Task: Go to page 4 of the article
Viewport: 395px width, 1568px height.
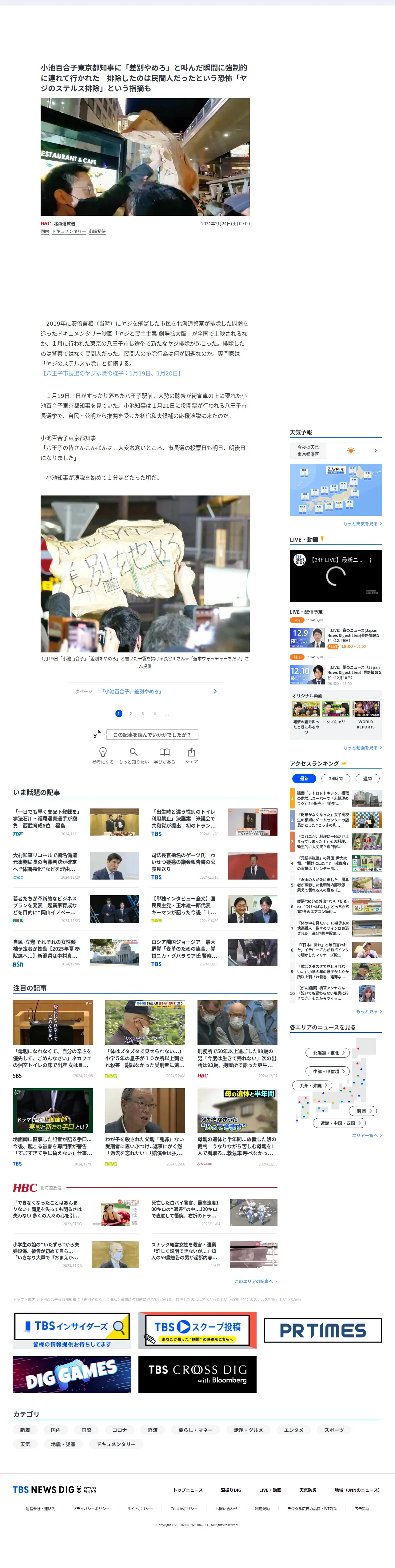Action: [155, 713]
